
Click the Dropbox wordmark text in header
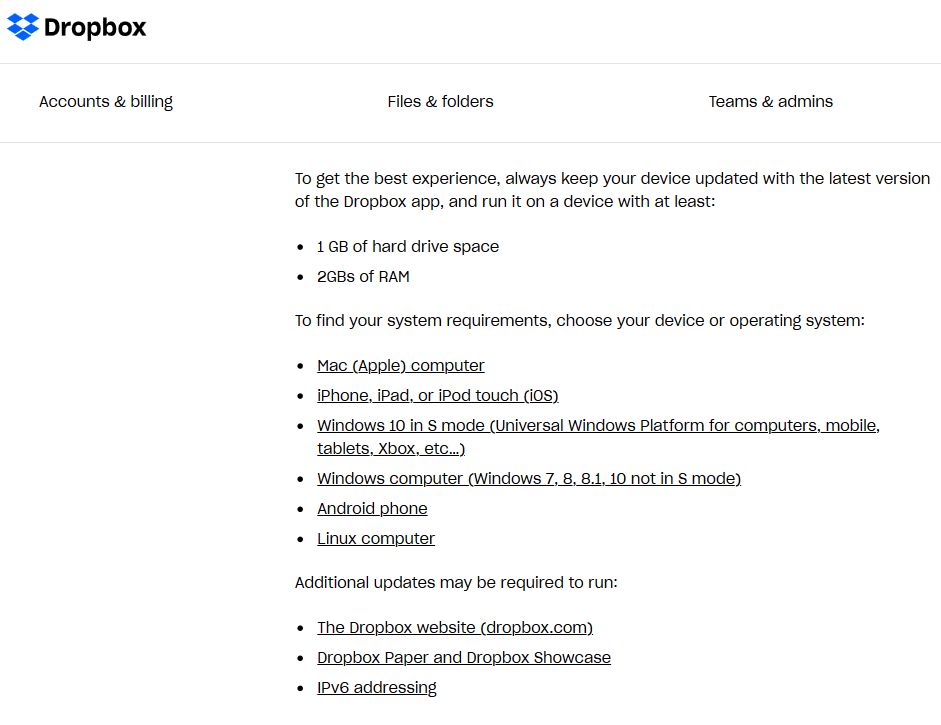pyautogui.click(x=95, y=27)
